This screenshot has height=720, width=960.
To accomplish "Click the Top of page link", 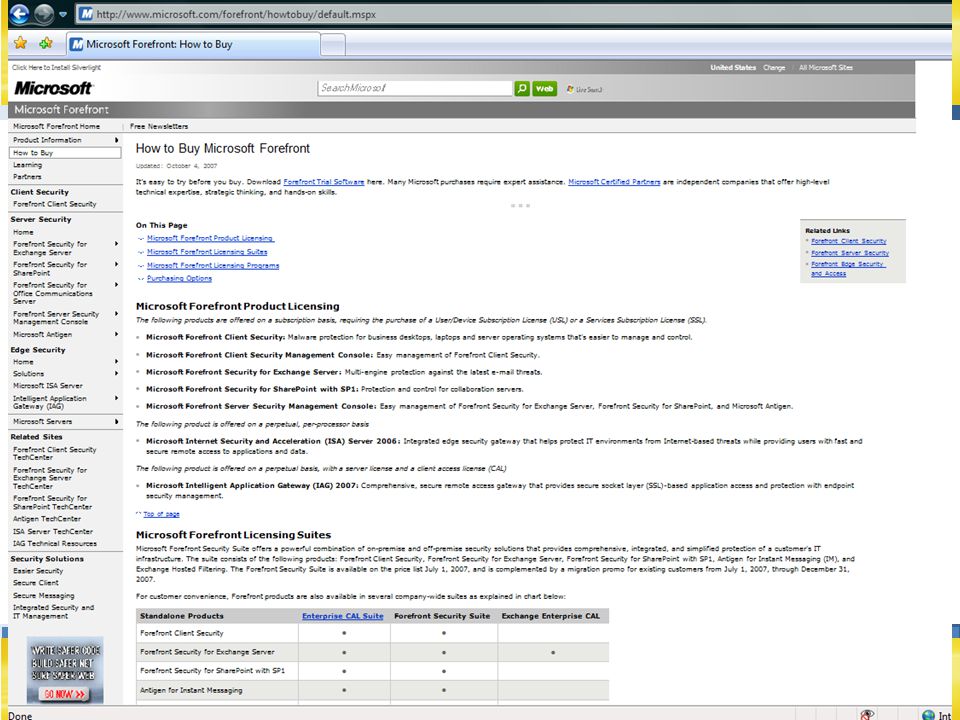I will click(162, 514).
